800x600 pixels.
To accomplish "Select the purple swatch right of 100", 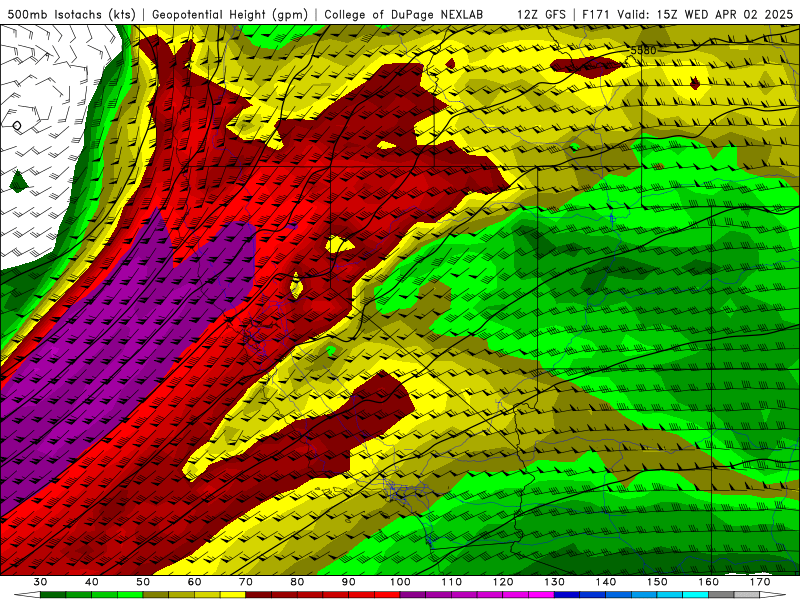I will [413, 595].
